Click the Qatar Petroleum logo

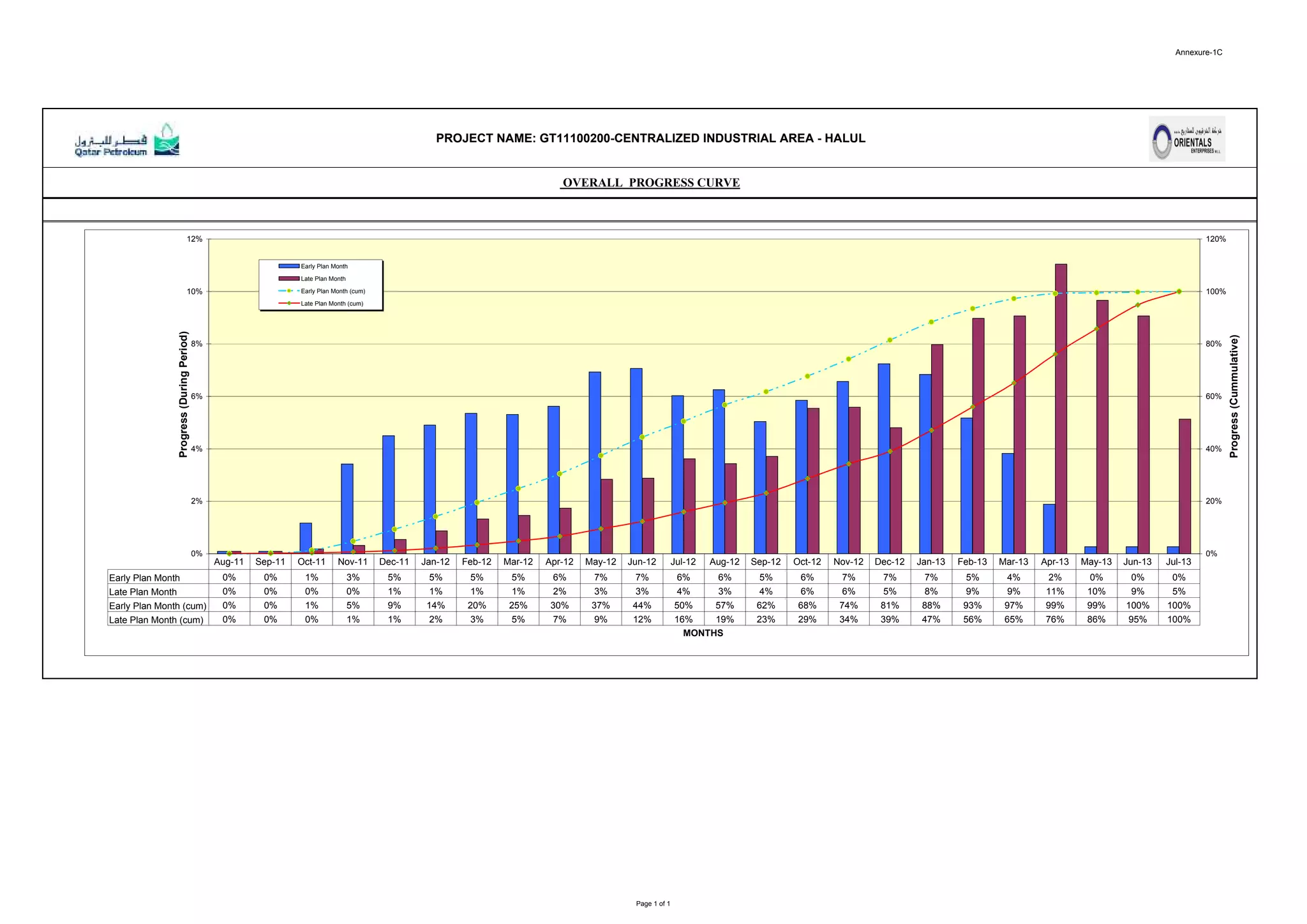126,140
